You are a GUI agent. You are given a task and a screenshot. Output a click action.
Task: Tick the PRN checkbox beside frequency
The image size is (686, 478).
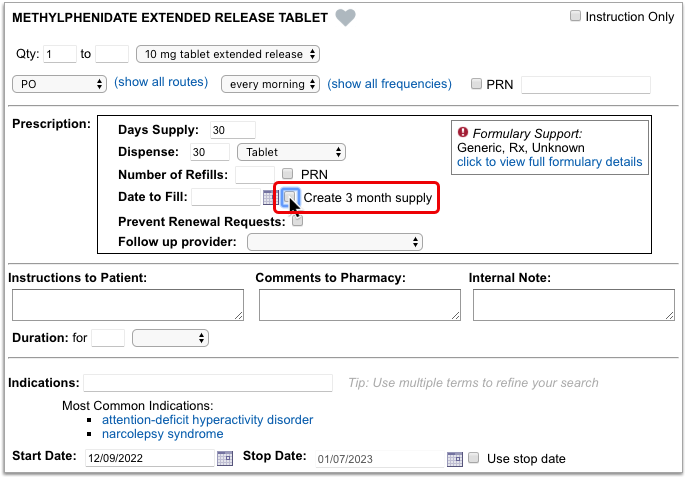point(476,84)
